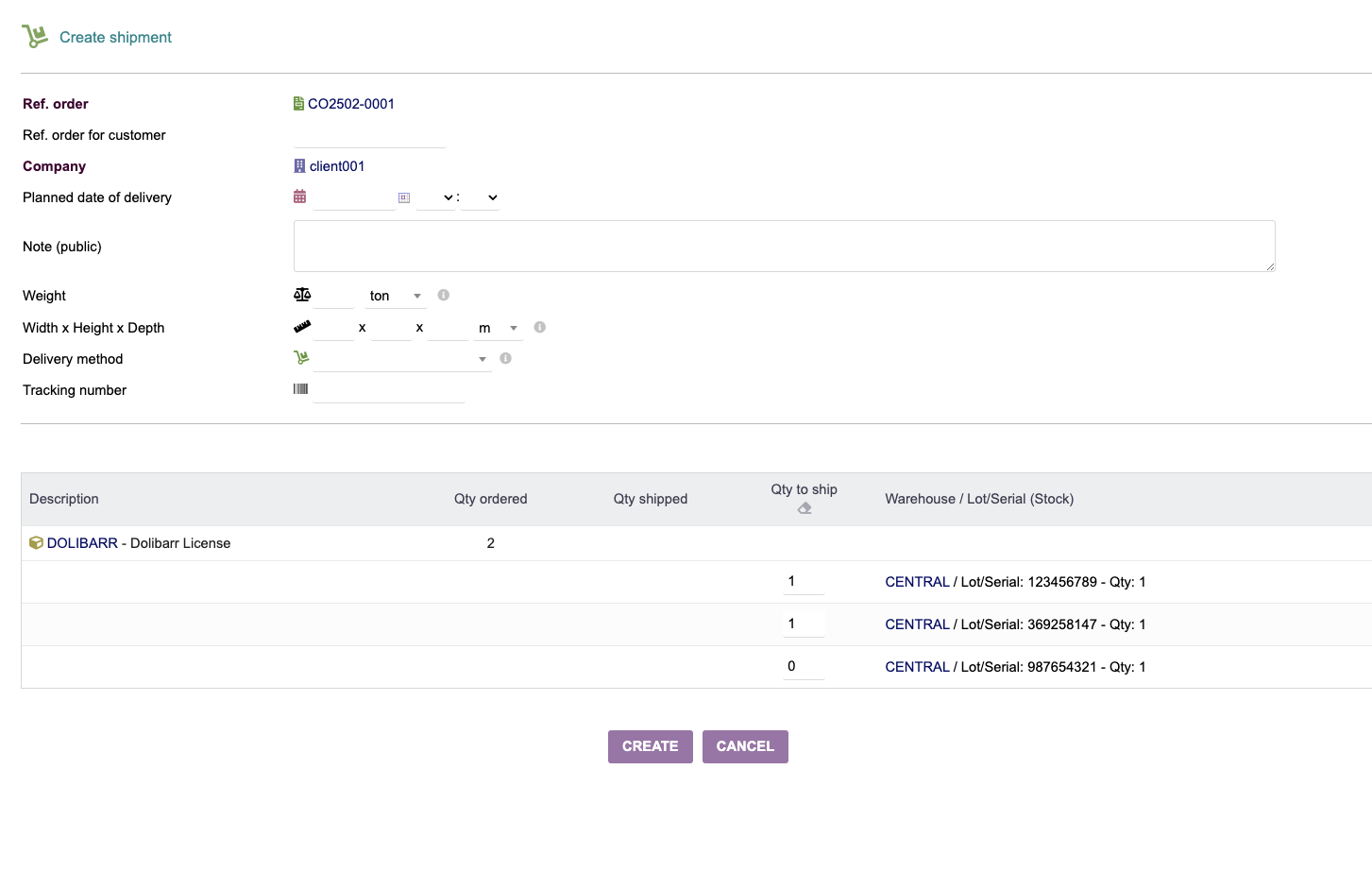Open the CO2502-0001 order link
1372x889 pixels.
350,104
